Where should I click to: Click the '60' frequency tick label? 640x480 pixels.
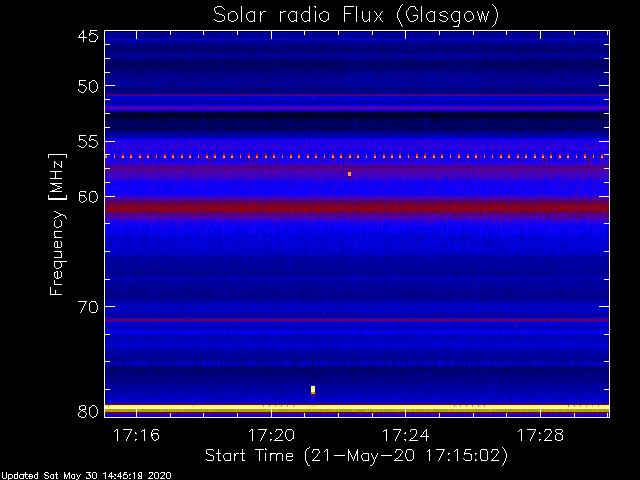(x=88, y=197)
